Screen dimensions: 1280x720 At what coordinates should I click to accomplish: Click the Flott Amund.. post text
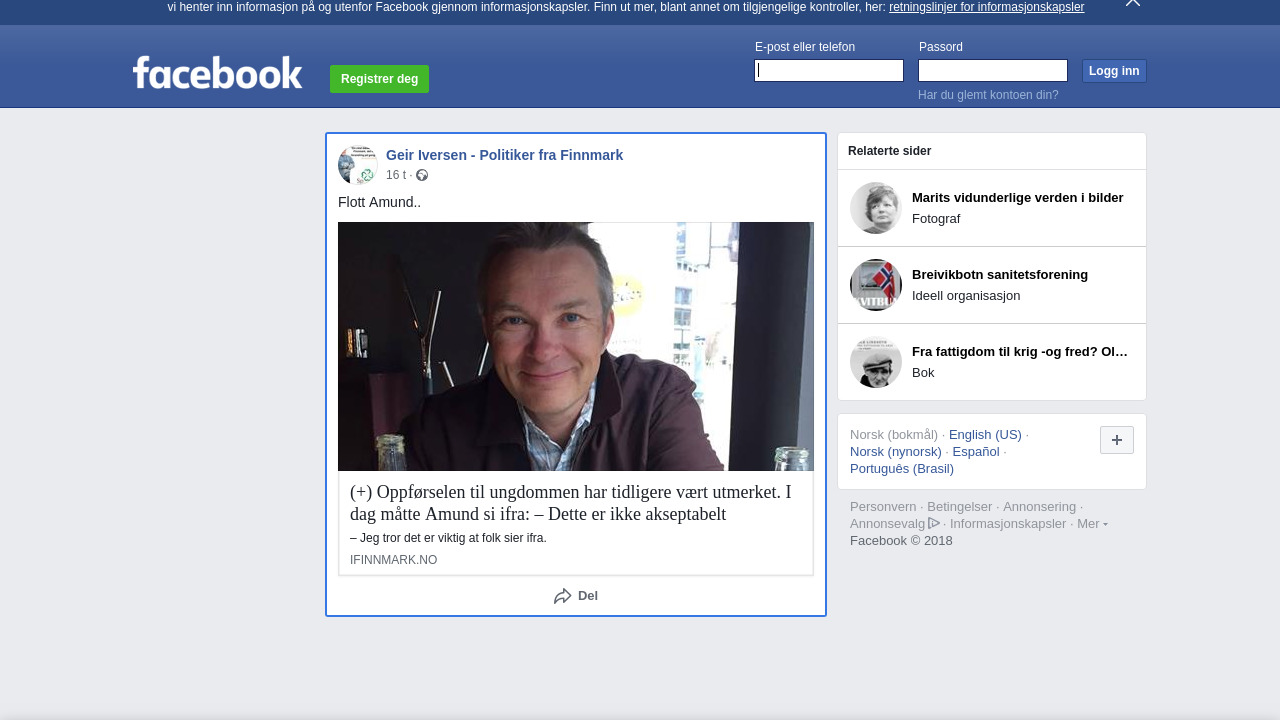coord(380,202)
